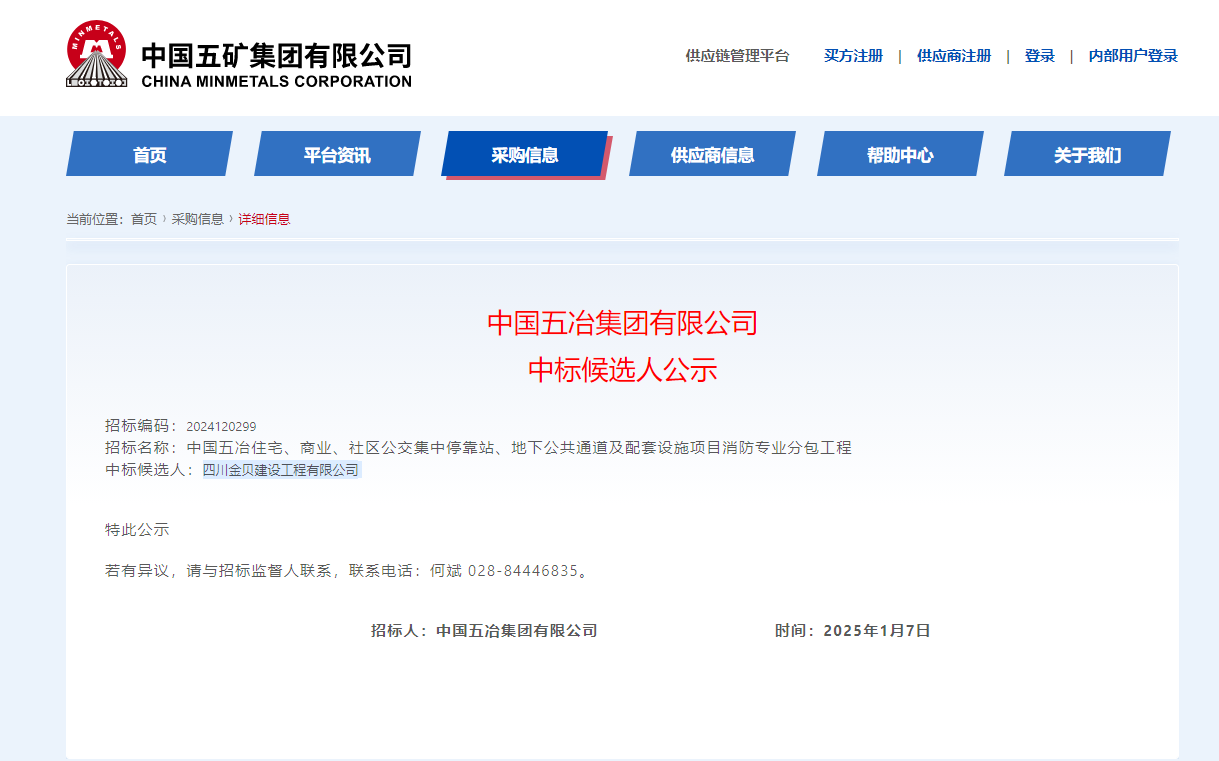Image resolution: width=1219 pixels, height=761 pixels.
Task: Click the date 2025年1月7日
Action: pos(877,631)
